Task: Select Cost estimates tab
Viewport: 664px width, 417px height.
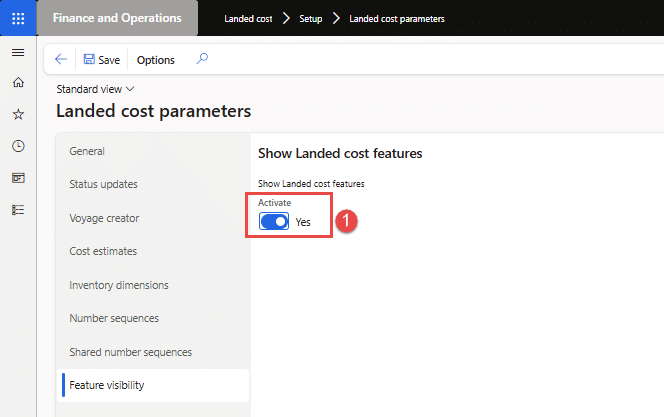Action: 103,251
